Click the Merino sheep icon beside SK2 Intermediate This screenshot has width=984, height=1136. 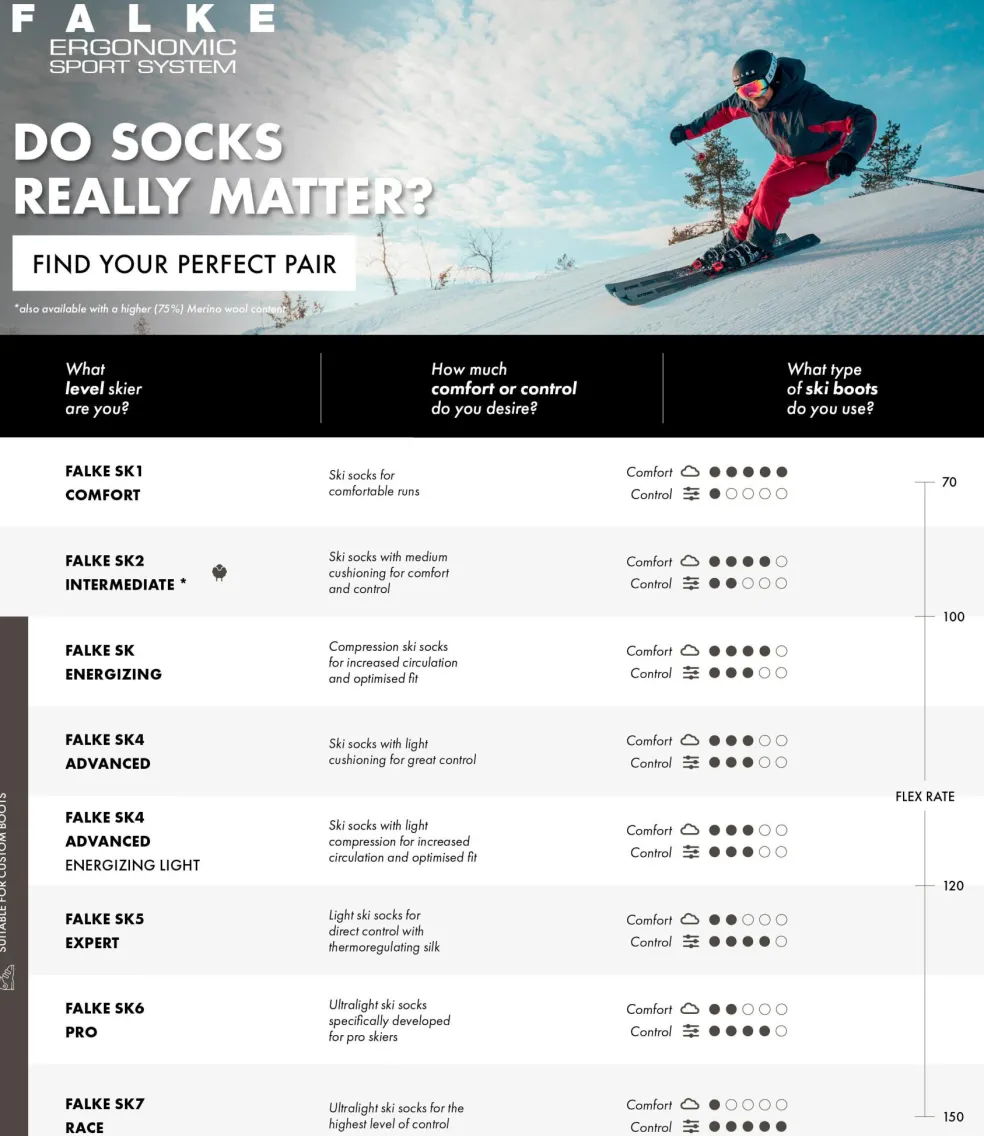220,573
